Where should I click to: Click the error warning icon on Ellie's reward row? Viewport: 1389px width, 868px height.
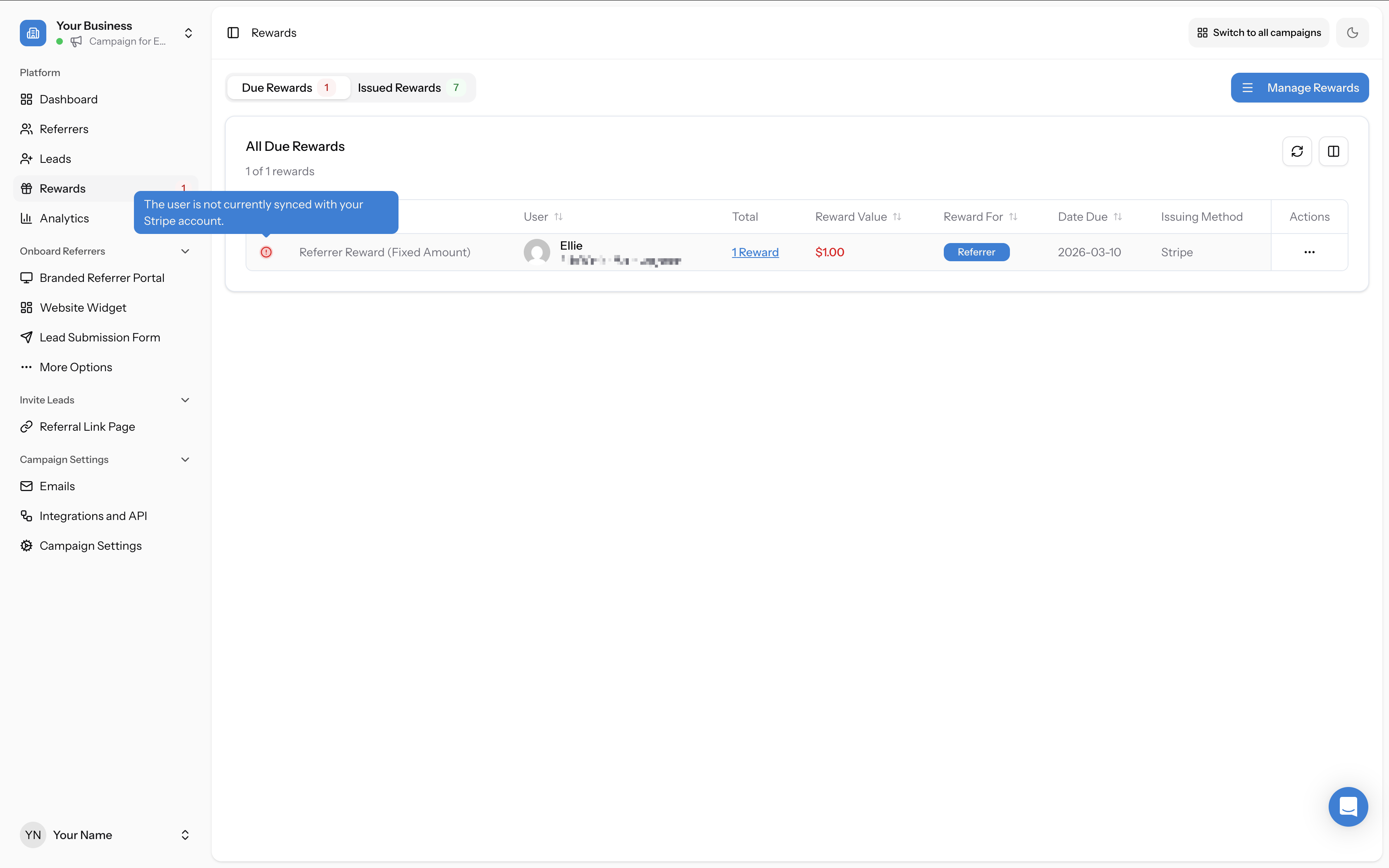point(266,251)
